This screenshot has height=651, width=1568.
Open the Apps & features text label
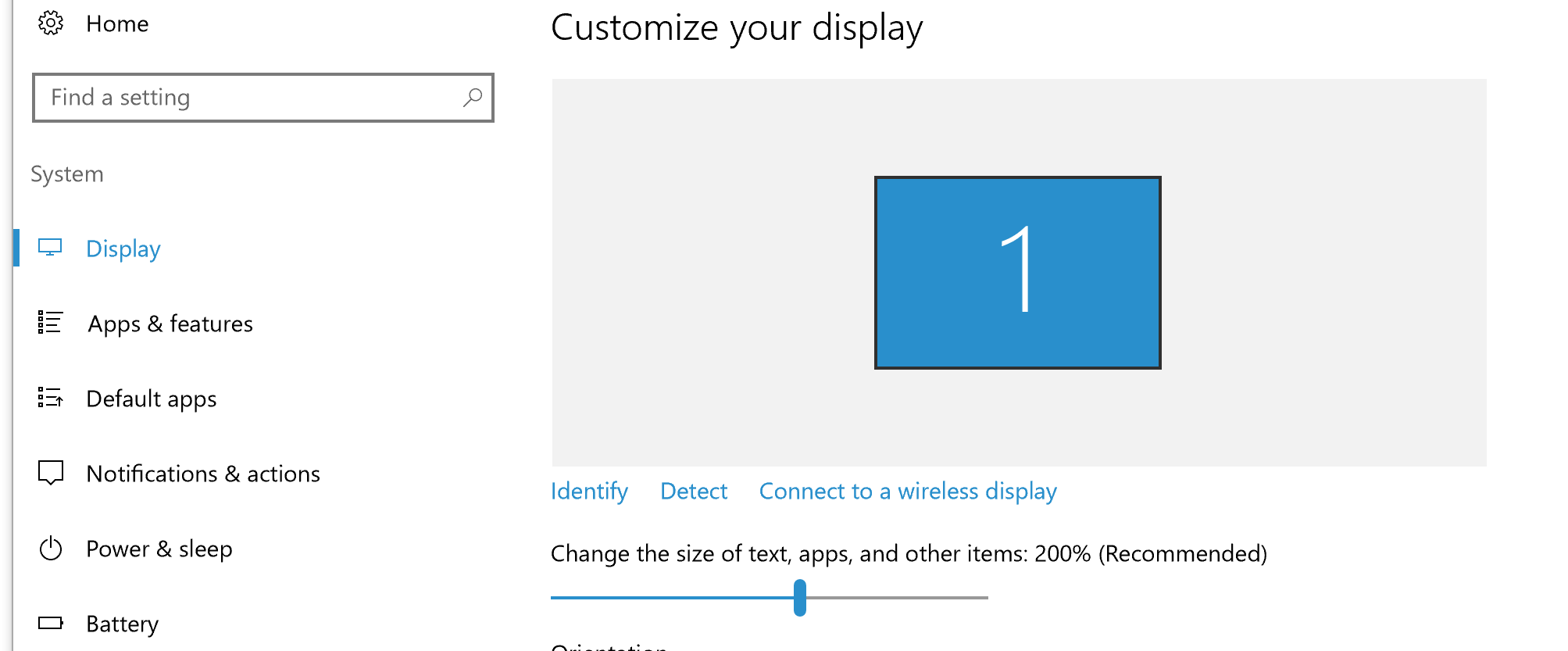coord(170,324)
